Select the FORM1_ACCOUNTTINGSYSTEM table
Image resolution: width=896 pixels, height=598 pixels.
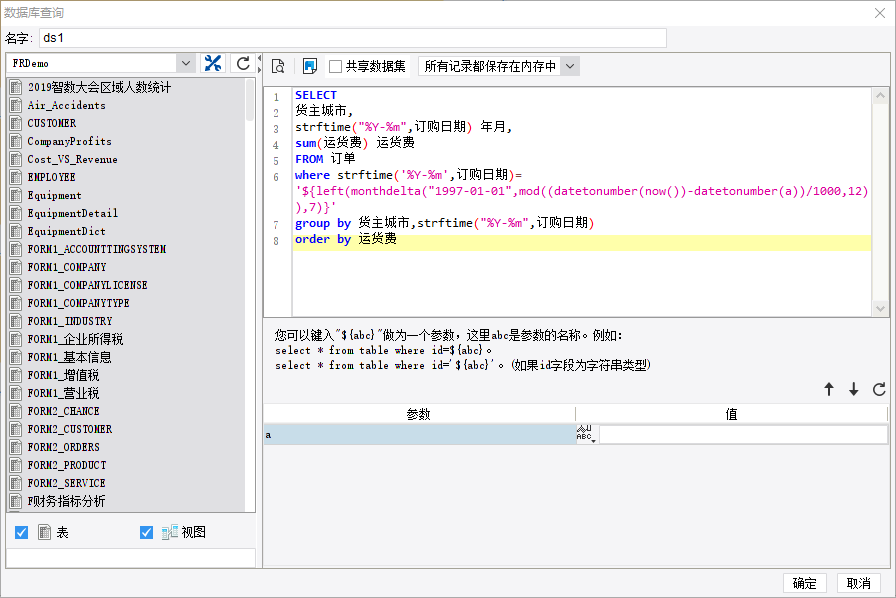97,249
